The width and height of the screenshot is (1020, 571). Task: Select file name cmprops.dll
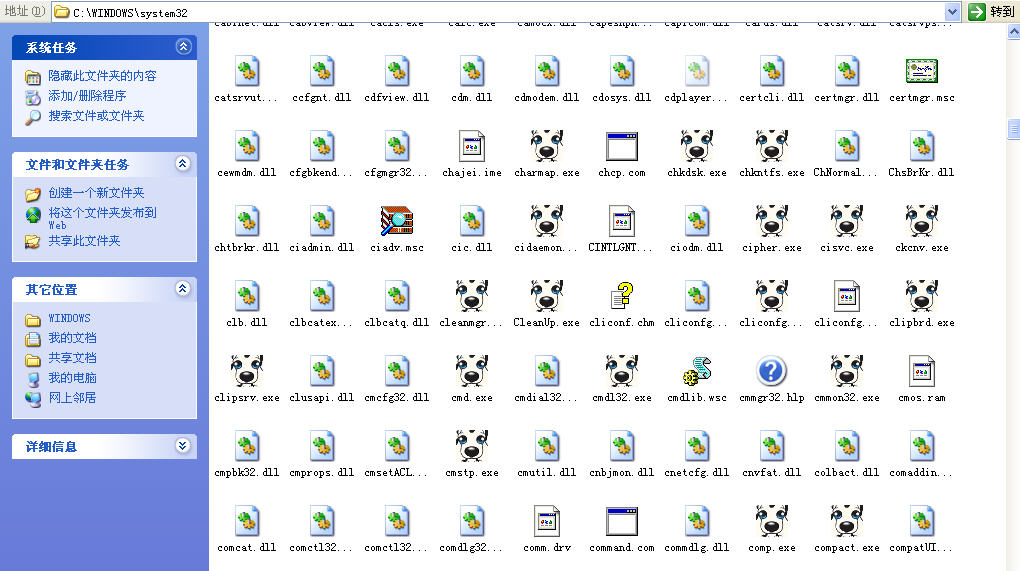(321, 473)
